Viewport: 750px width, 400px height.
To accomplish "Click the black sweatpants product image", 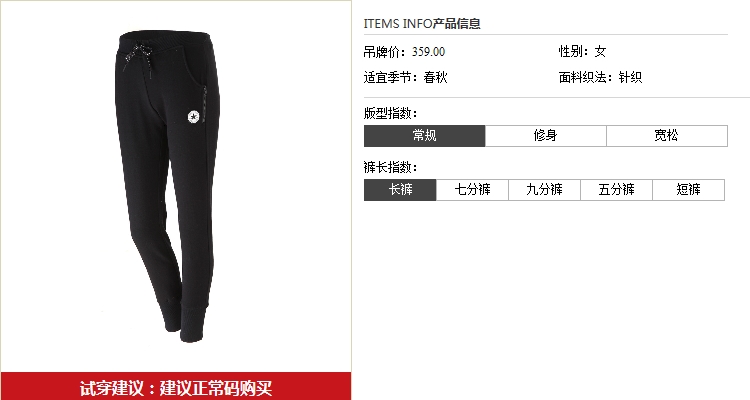I will point(167,186).
